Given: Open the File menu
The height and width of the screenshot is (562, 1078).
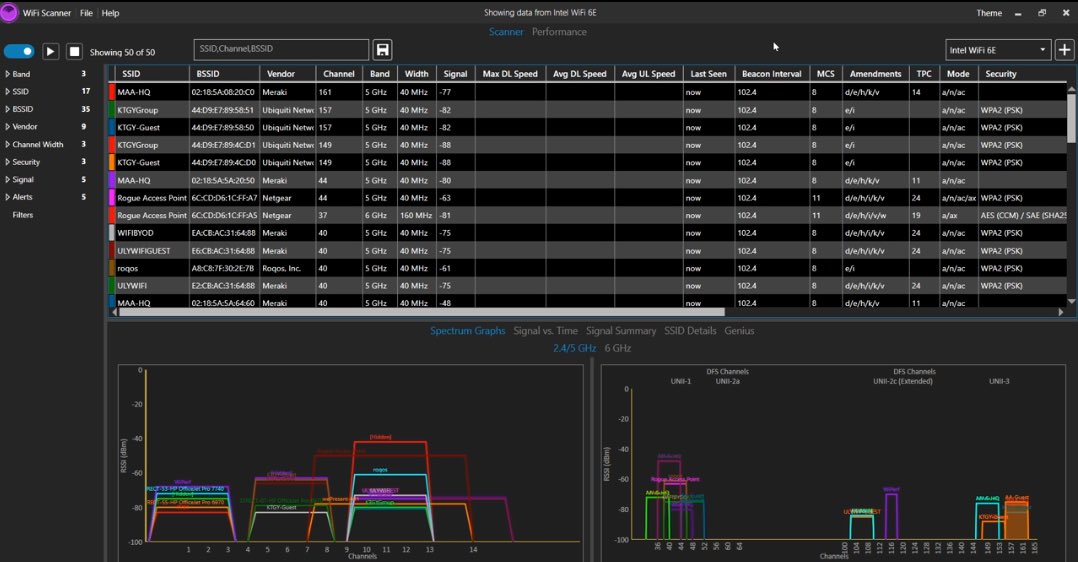Looking at the screenshot, I should [86, 13].
